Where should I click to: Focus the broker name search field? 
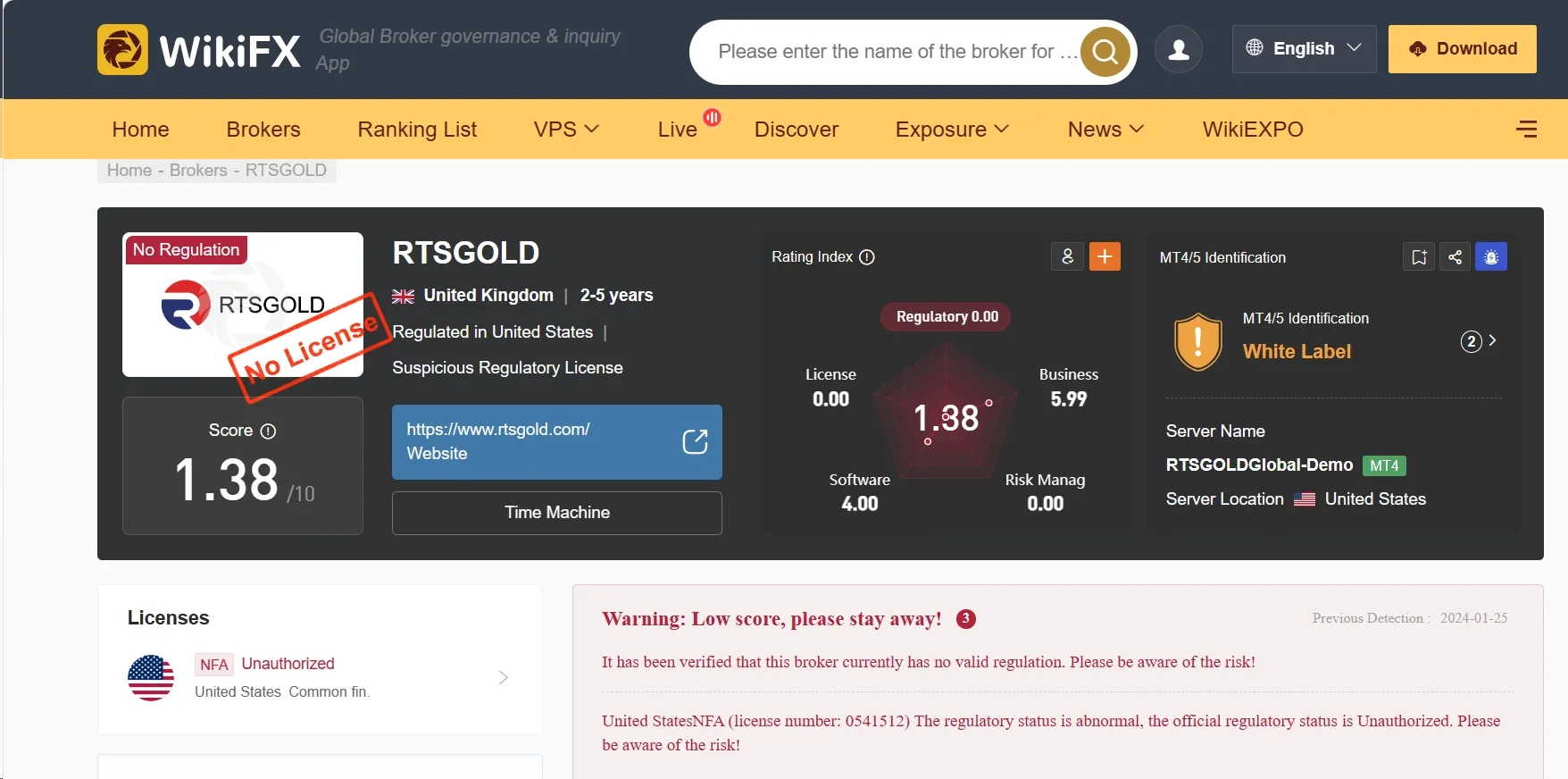click(897, 52)
